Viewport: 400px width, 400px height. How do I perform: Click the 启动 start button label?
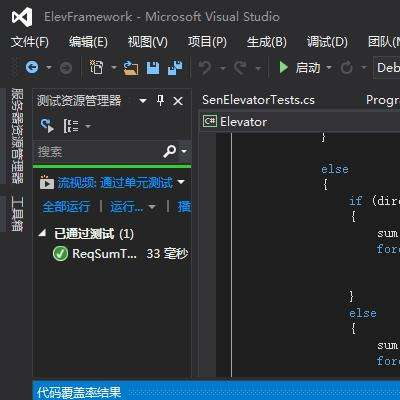307,68
